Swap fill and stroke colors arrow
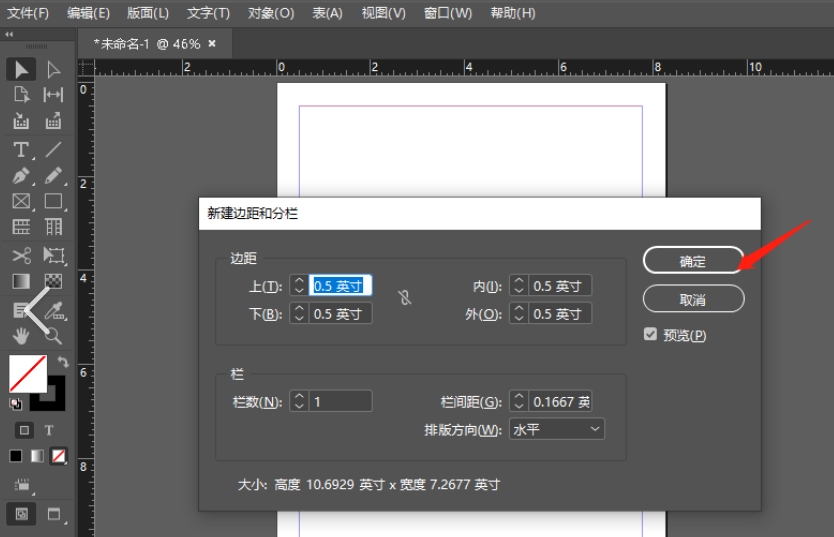The image size is (834, 537). [x=63, y=362]
